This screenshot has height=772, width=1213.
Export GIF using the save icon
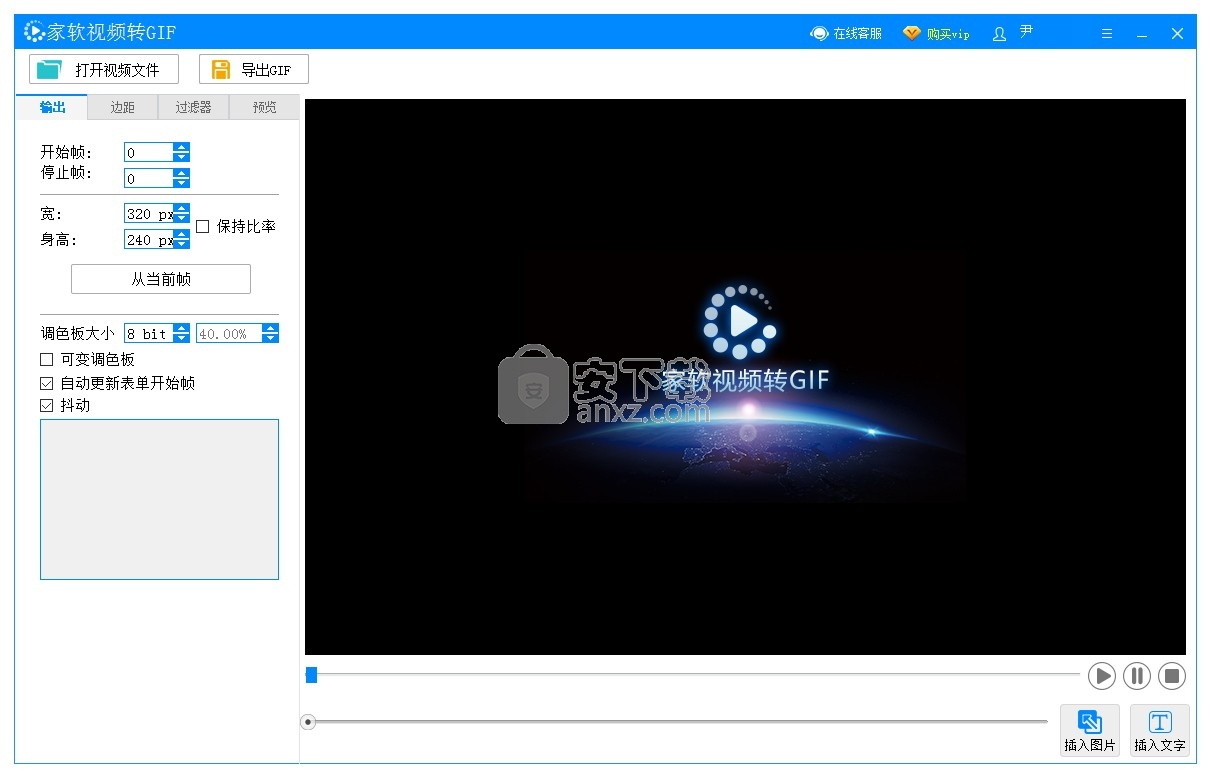(220, 70)
